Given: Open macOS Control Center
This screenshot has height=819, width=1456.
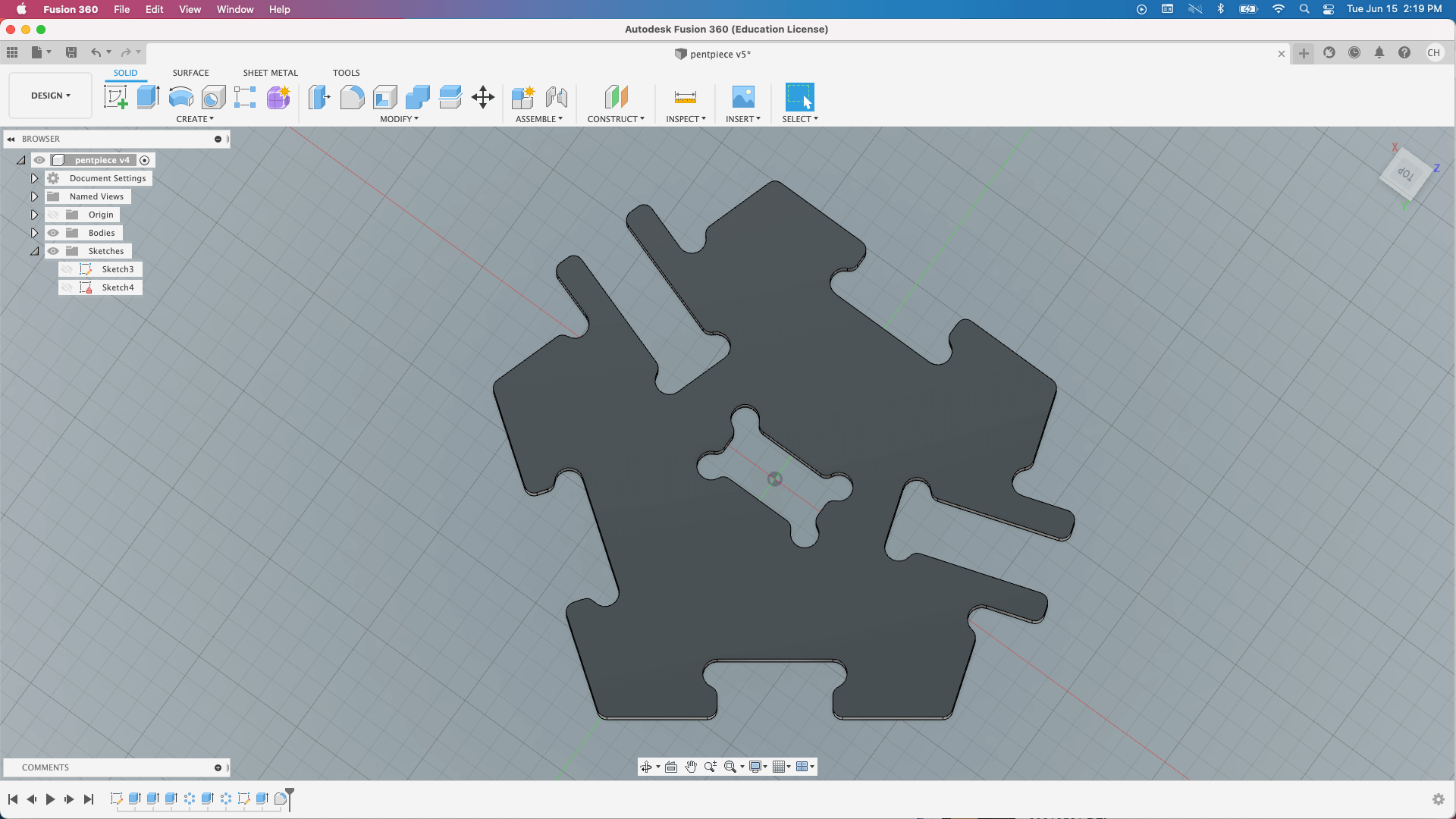Looking at the screenshot, I should (1329, 9).
